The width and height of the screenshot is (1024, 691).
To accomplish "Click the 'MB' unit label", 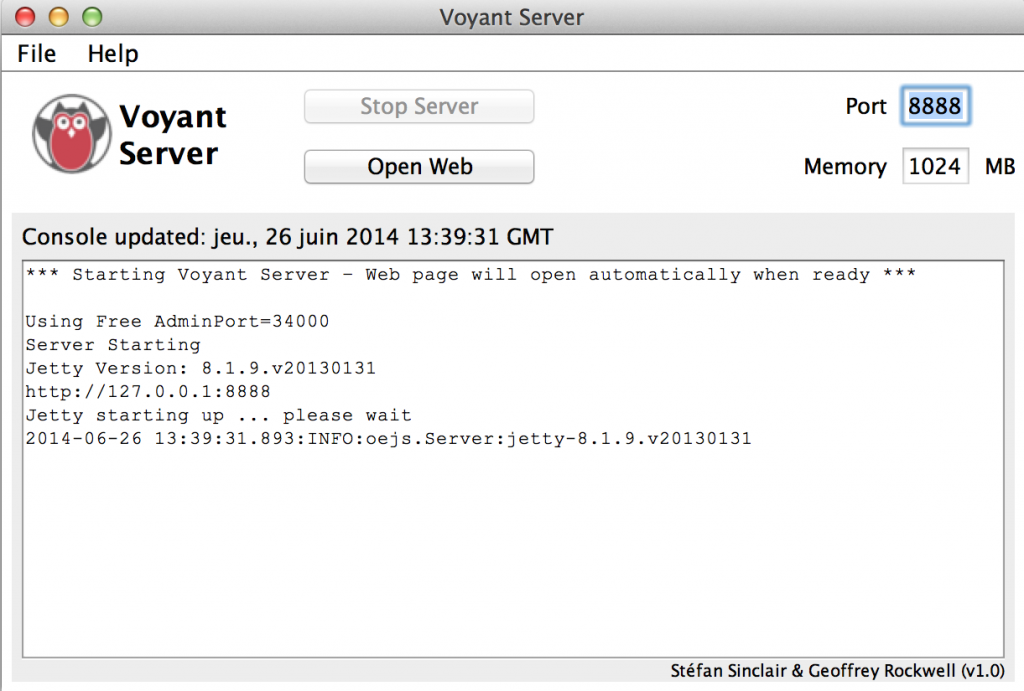I will pos(1000,167).
